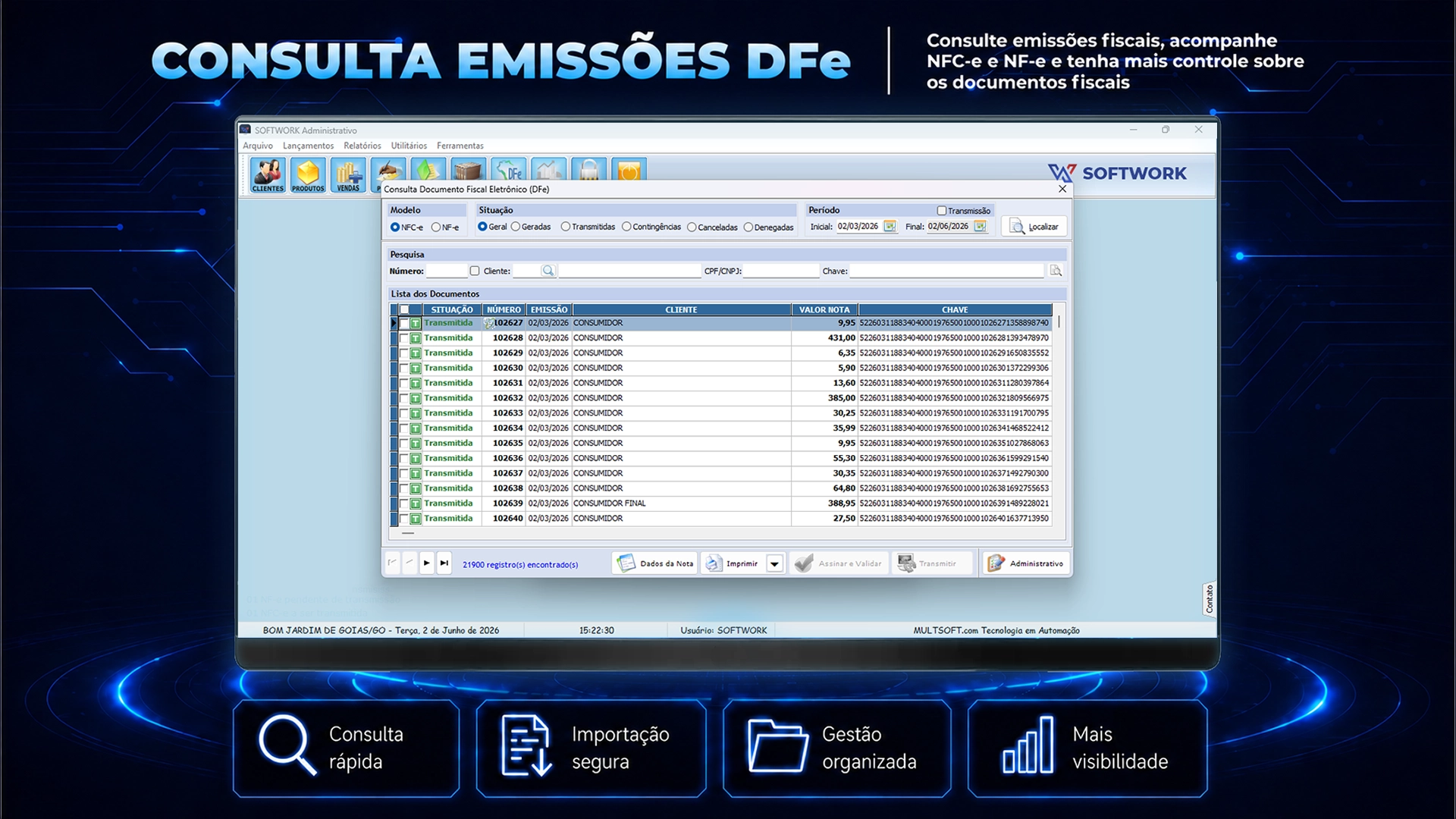The image size is (1456, 819).
Task: Click green T status icon of note 102633
Action: tap(416, 413)
